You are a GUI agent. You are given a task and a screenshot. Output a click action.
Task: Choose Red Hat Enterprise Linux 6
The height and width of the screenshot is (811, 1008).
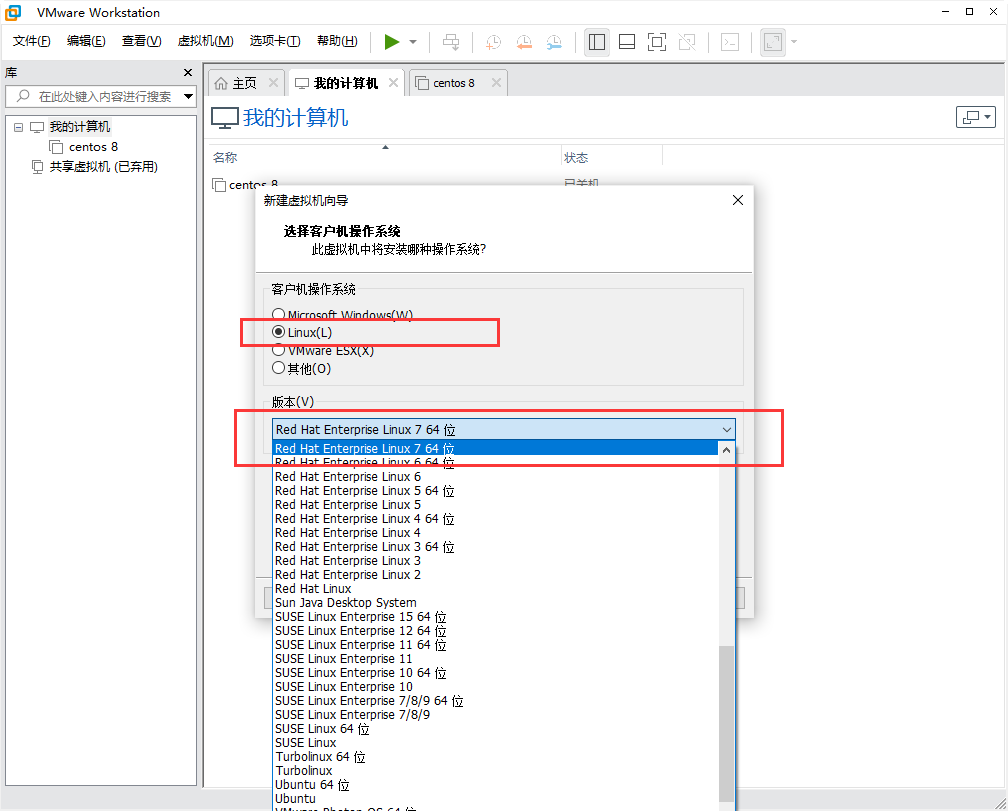click(495, 477)
